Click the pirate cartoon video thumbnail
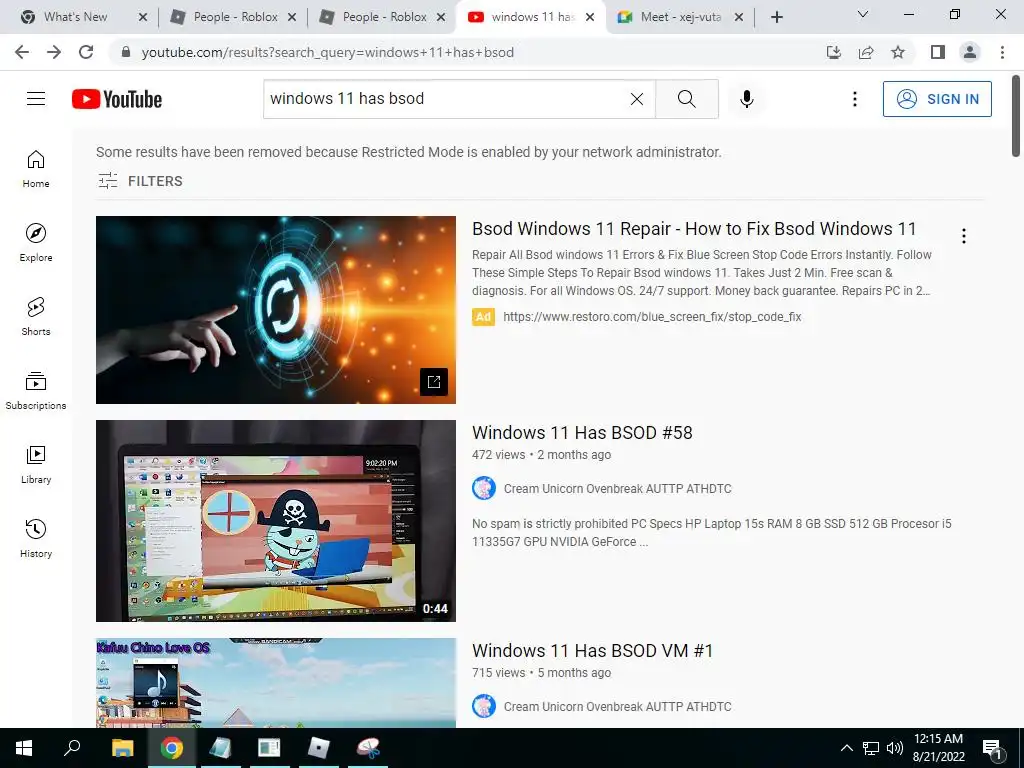 [x=276, y=520]
